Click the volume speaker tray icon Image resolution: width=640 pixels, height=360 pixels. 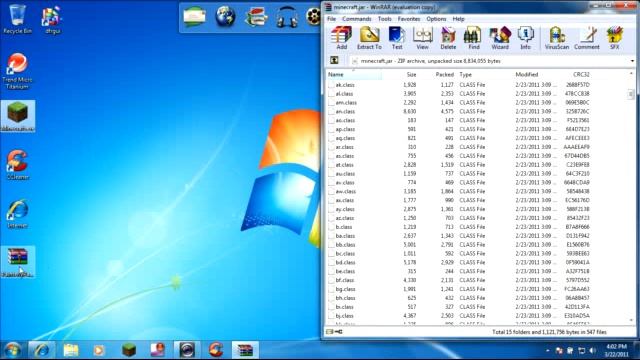pyautogui.click(x=592, y=351)
